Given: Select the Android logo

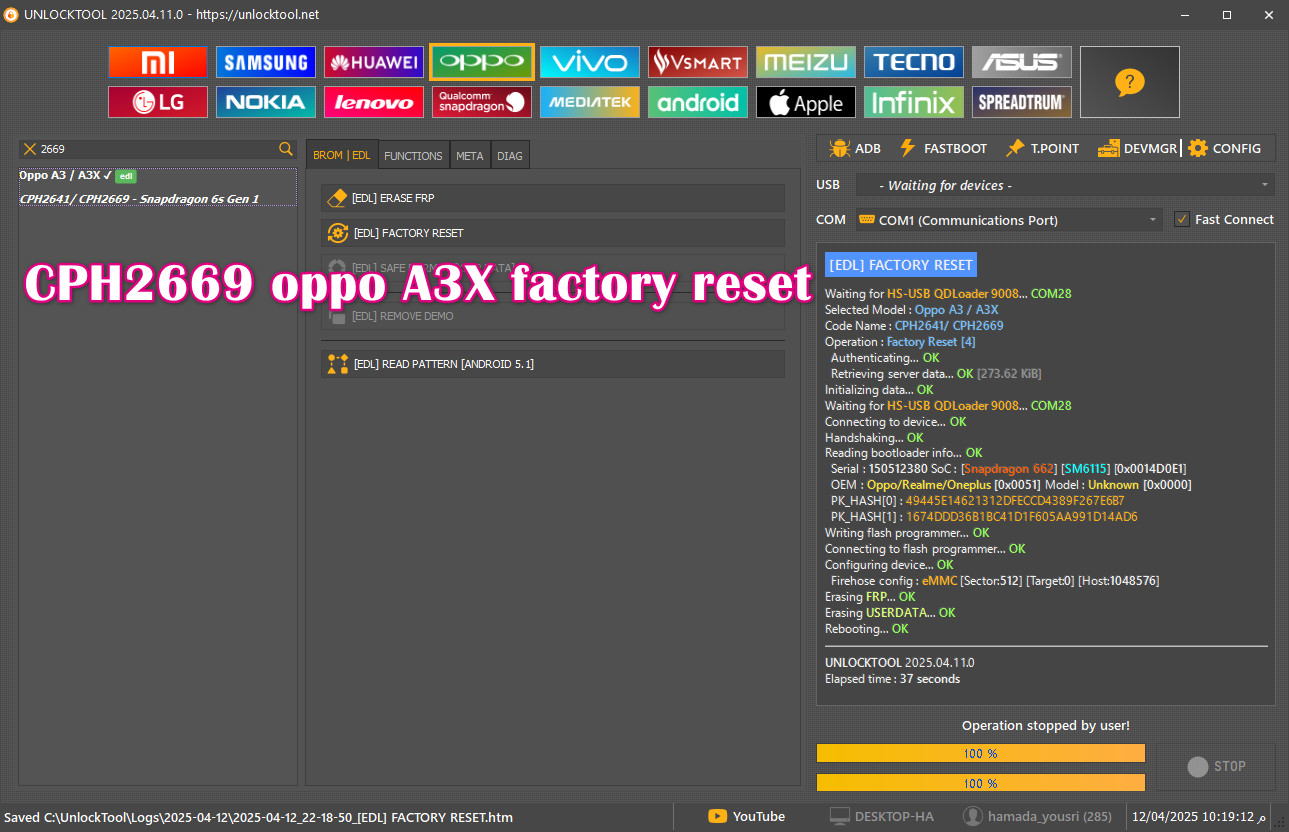Looking at the screenshot, I should [698, 102].
